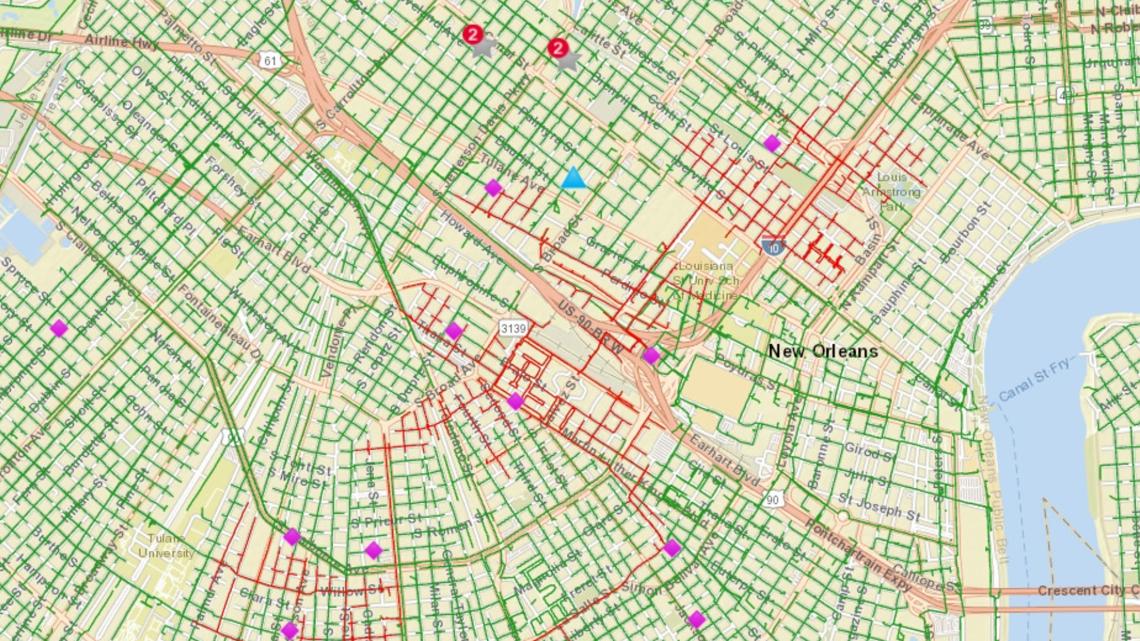This screenshot has height=641, width=1140.
Task: Click the Martin Luther King label
Action: pos(613,459)
